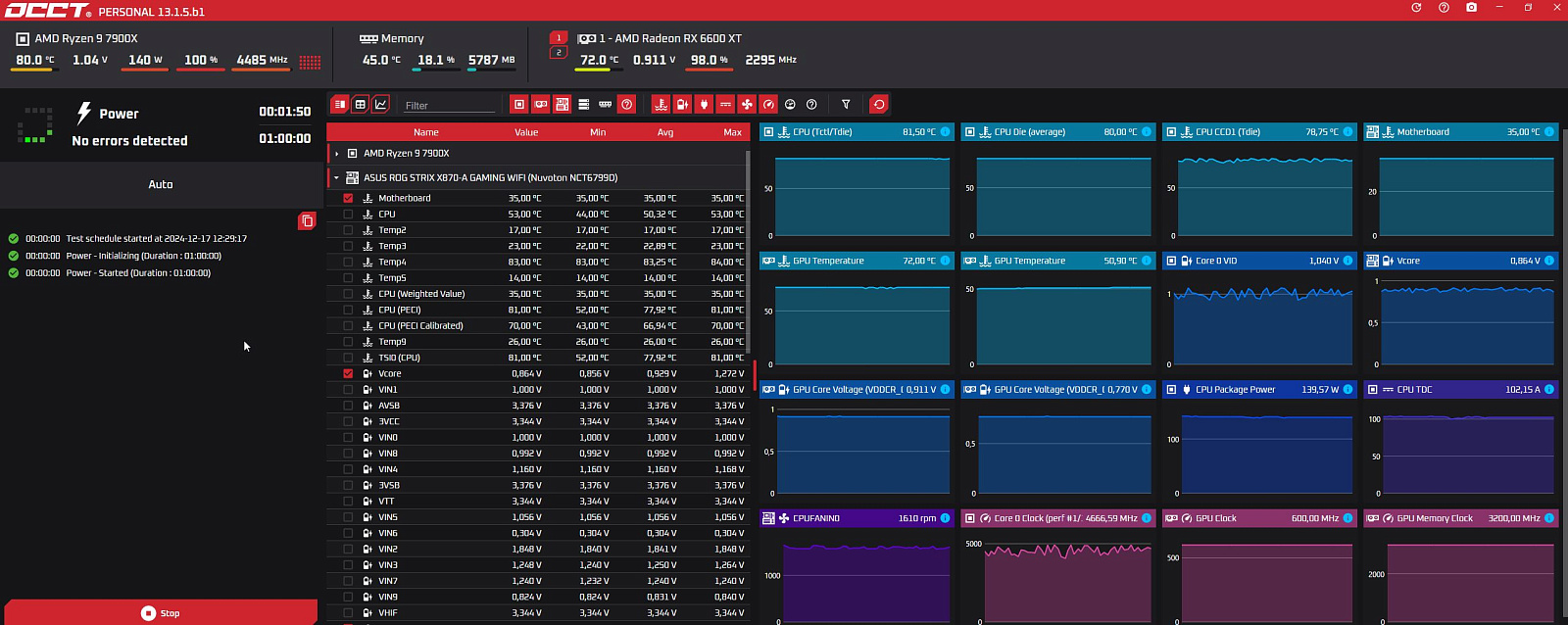This screenshot has width=1568, height=625.
Task: Collapse the ASUS ROG STRIX X870-A group
Action: (x=336, y=178)
